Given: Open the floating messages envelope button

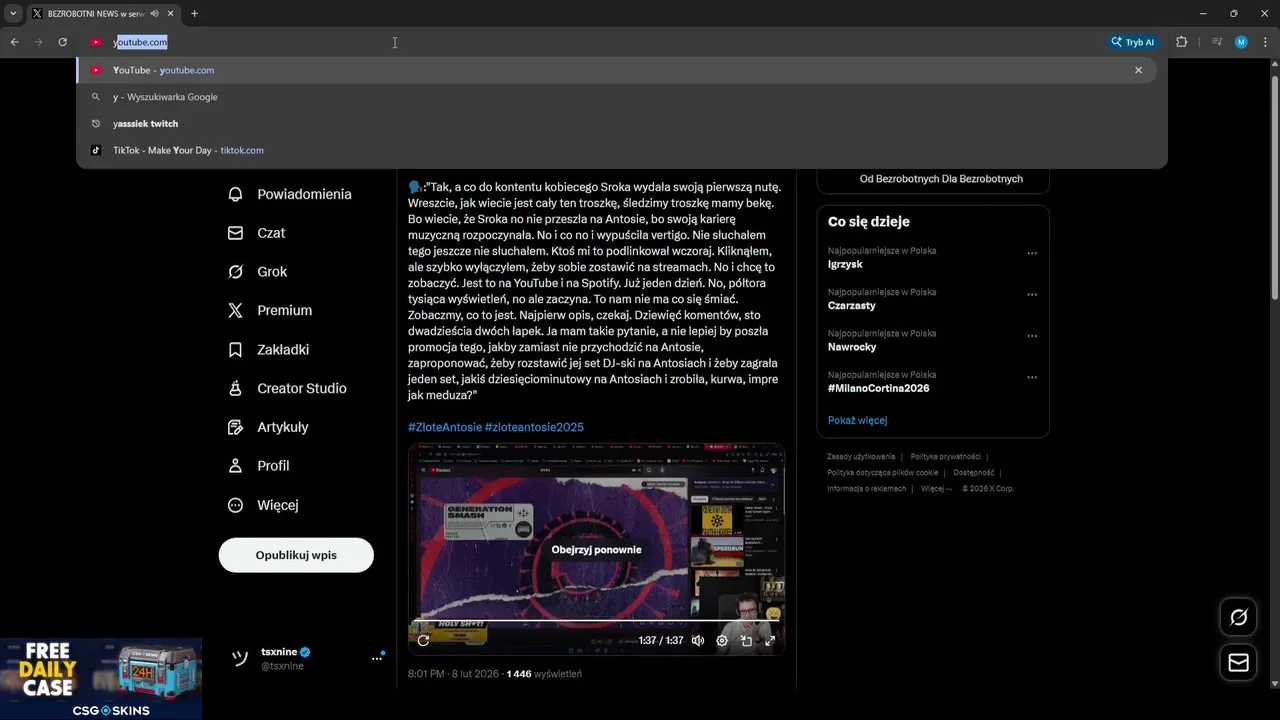Looking at the screenshot, I should click(1238, 663).
